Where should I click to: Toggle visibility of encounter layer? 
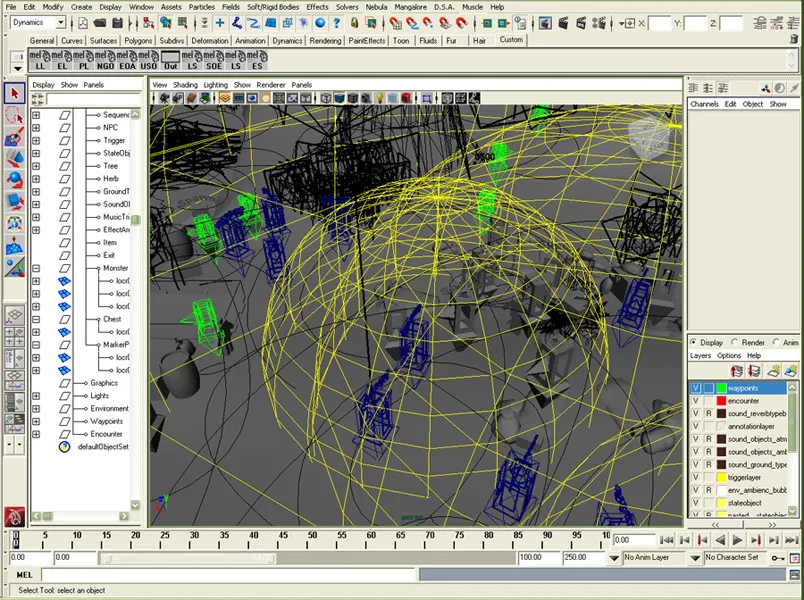(x=696, y=401)
